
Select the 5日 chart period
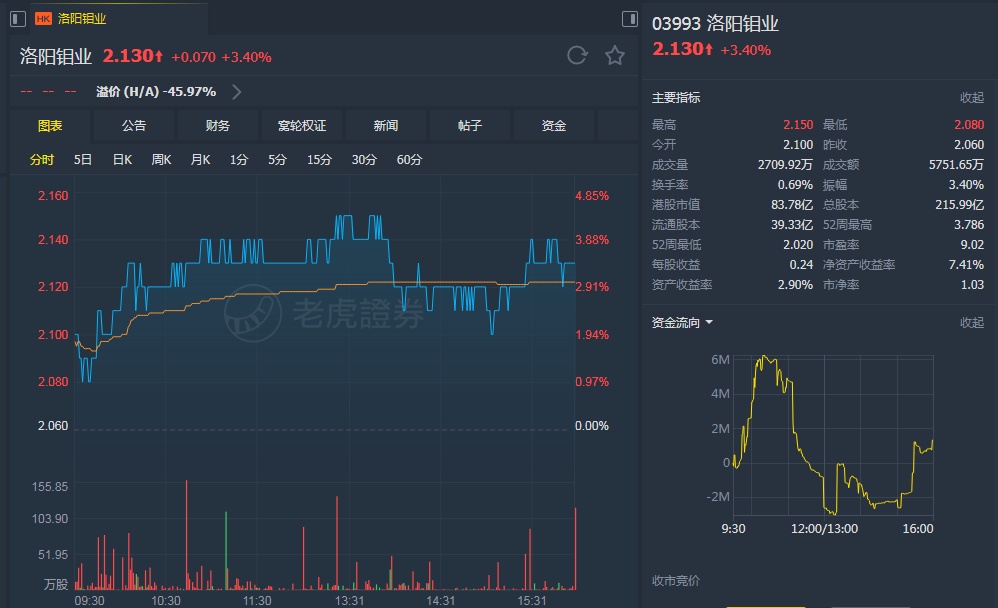[83, 160]
